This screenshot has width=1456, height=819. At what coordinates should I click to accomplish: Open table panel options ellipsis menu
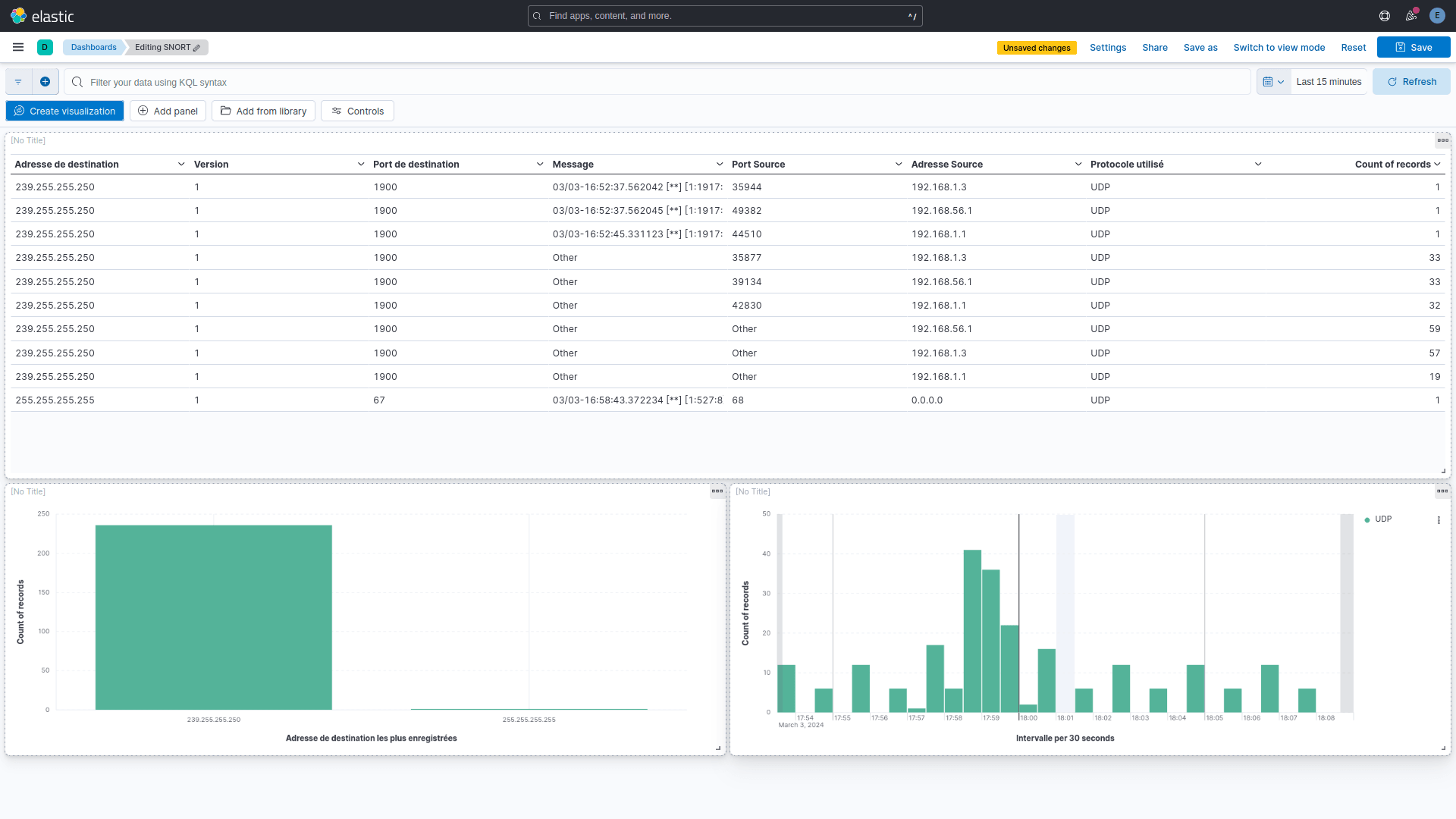click(x=1442, y=140)
